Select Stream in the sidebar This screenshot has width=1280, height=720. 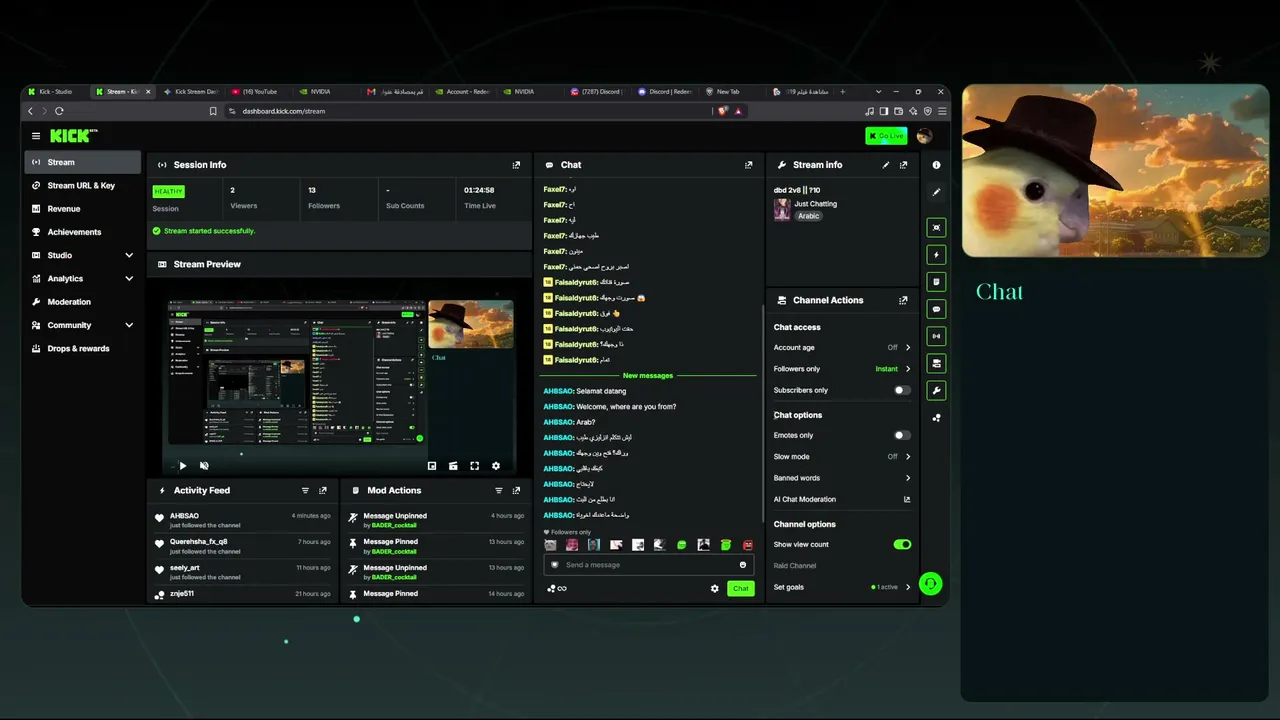[83, 162]
